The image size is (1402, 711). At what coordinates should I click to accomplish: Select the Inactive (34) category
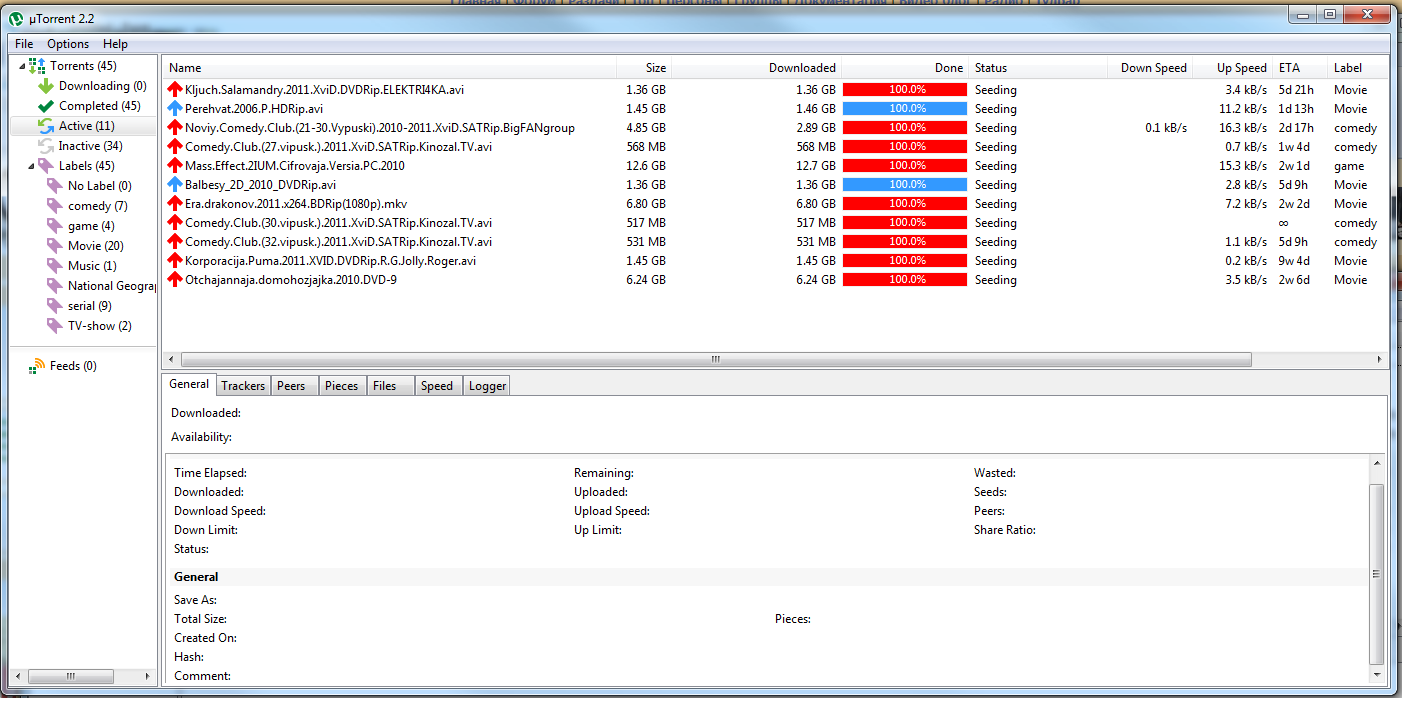click(x=91, y=146)
